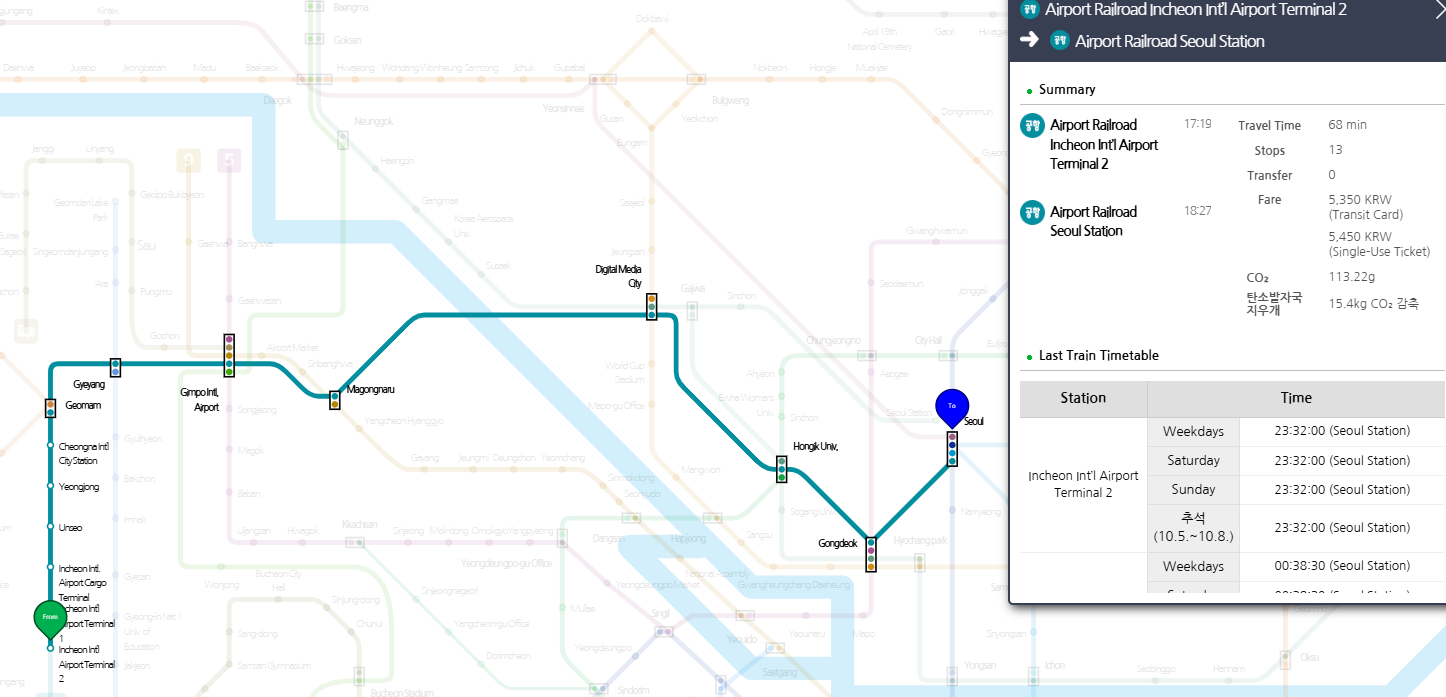1446x697 pixels.
Task: Click the Gyeyang station marker
Action: pyautogui.click(x=115, y=367)
